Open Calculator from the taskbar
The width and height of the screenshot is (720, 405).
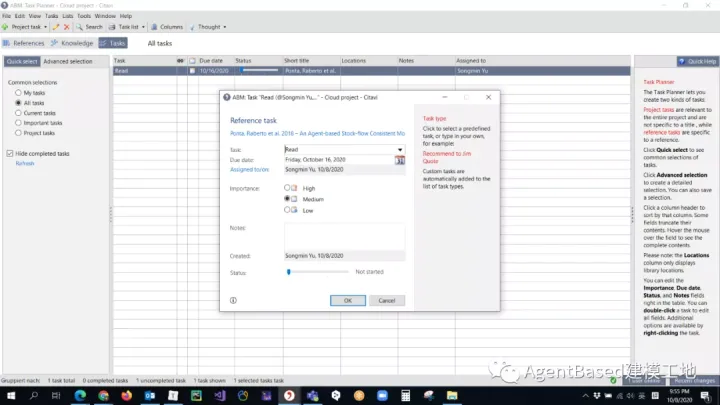405,395
